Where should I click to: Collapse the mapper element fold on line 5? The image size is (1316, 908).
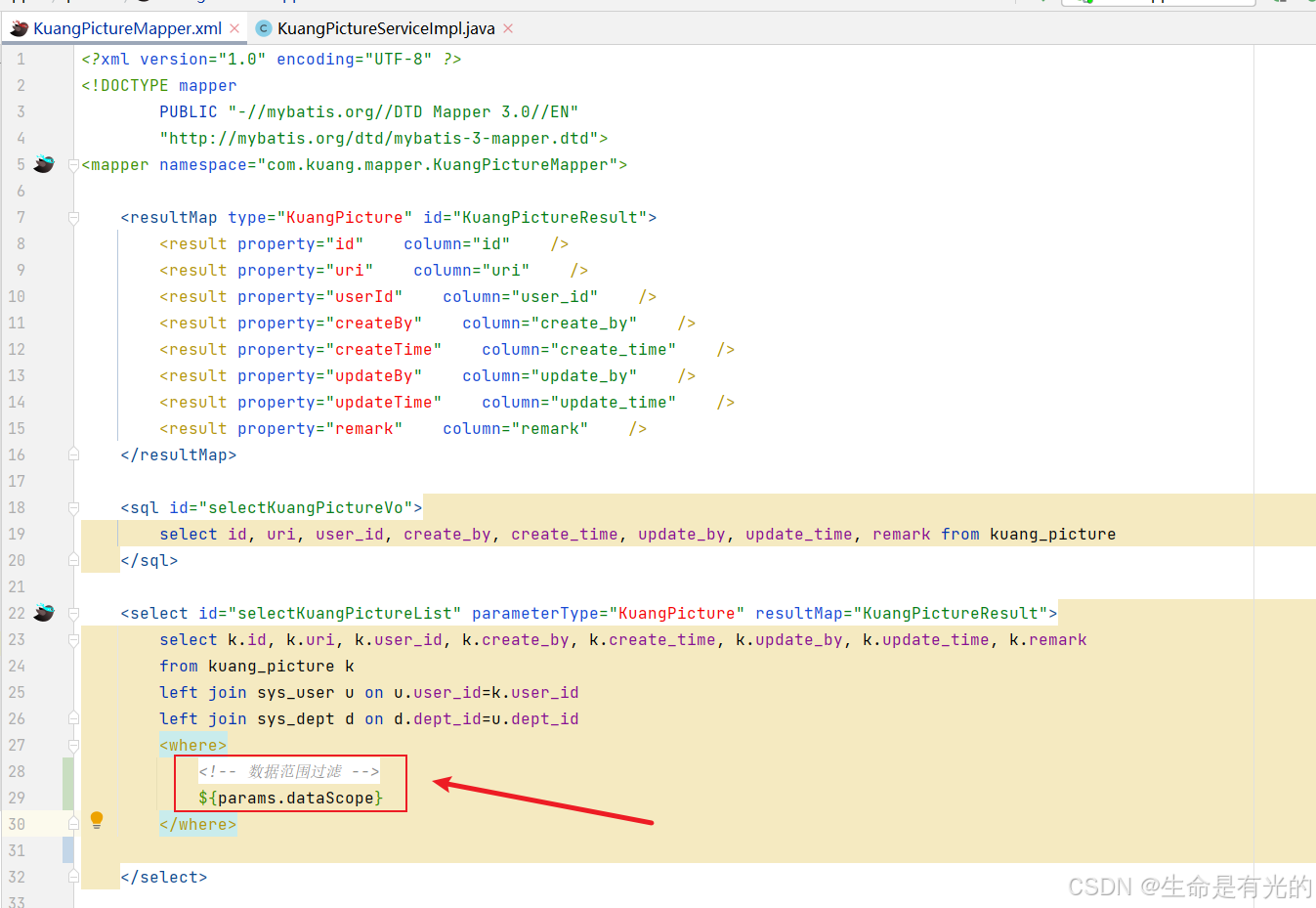pyautogui.click(x=73, y=165)
